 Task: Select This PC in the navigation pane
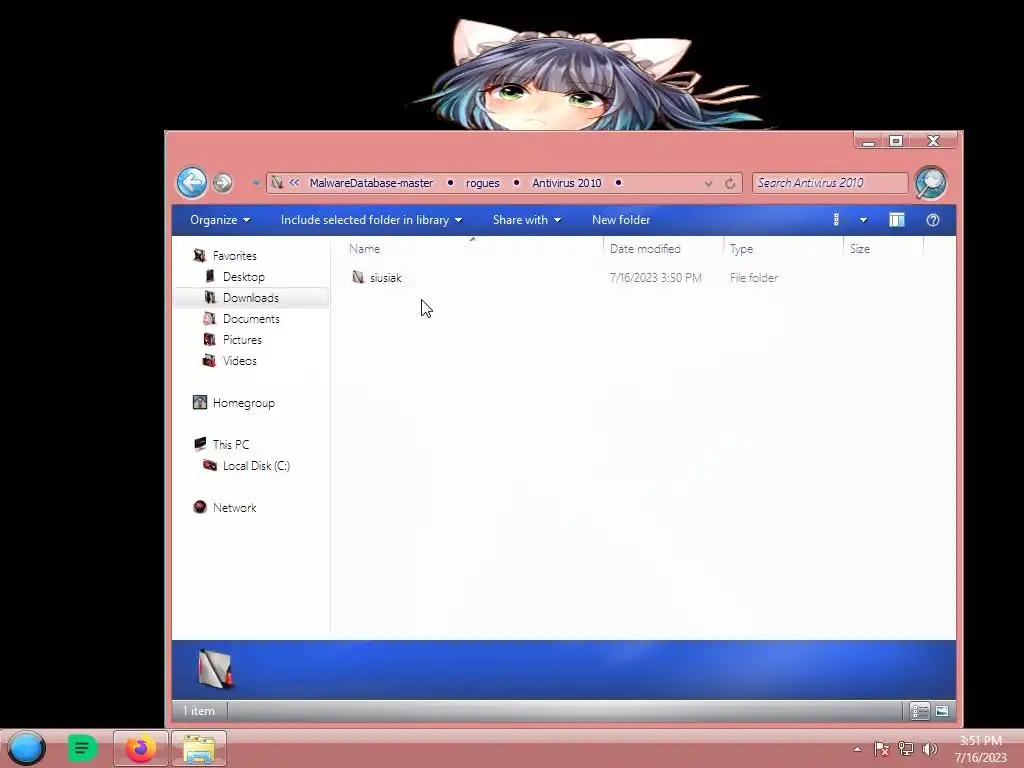[x=231, y=445]
